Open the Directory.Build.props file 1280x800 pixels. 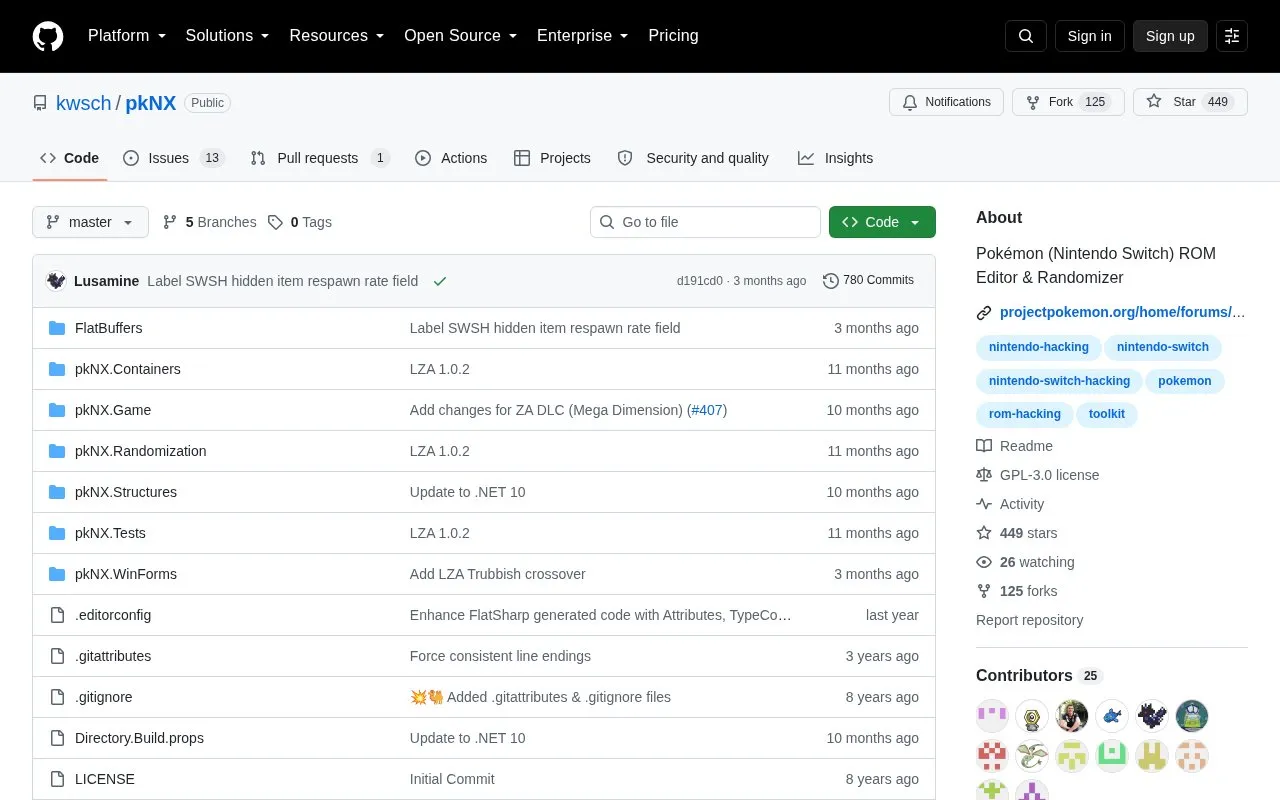139,738
